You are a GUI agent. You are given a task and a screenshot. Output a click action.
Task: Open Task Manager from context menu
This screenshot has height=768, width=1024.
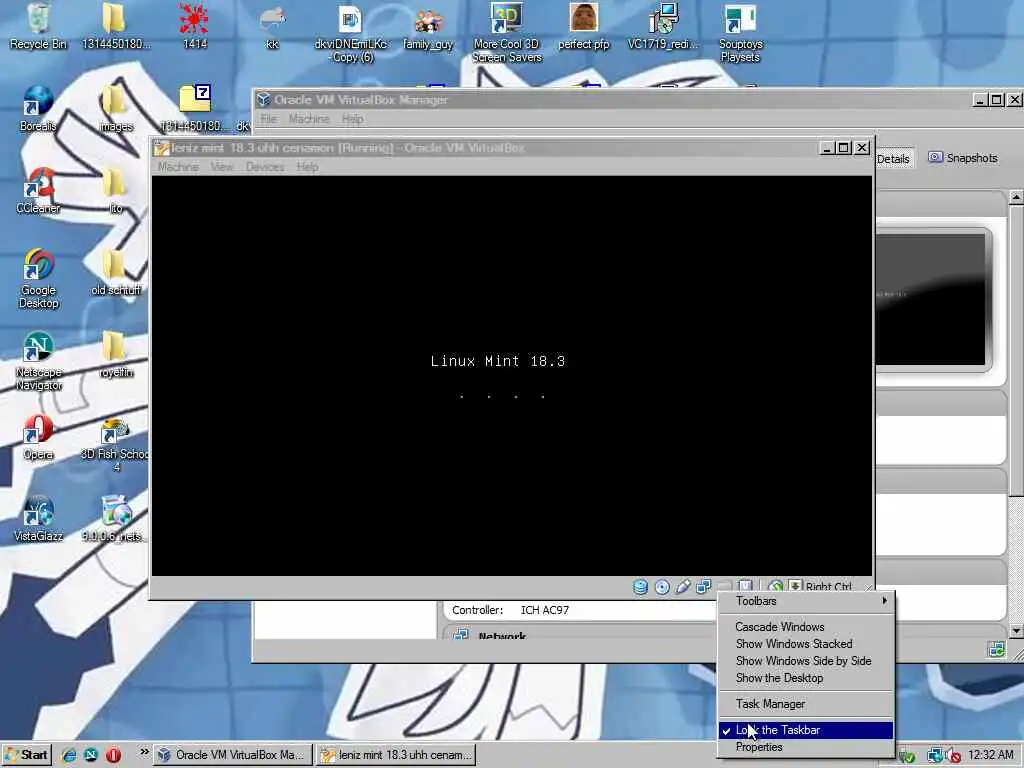pos(806,704)
